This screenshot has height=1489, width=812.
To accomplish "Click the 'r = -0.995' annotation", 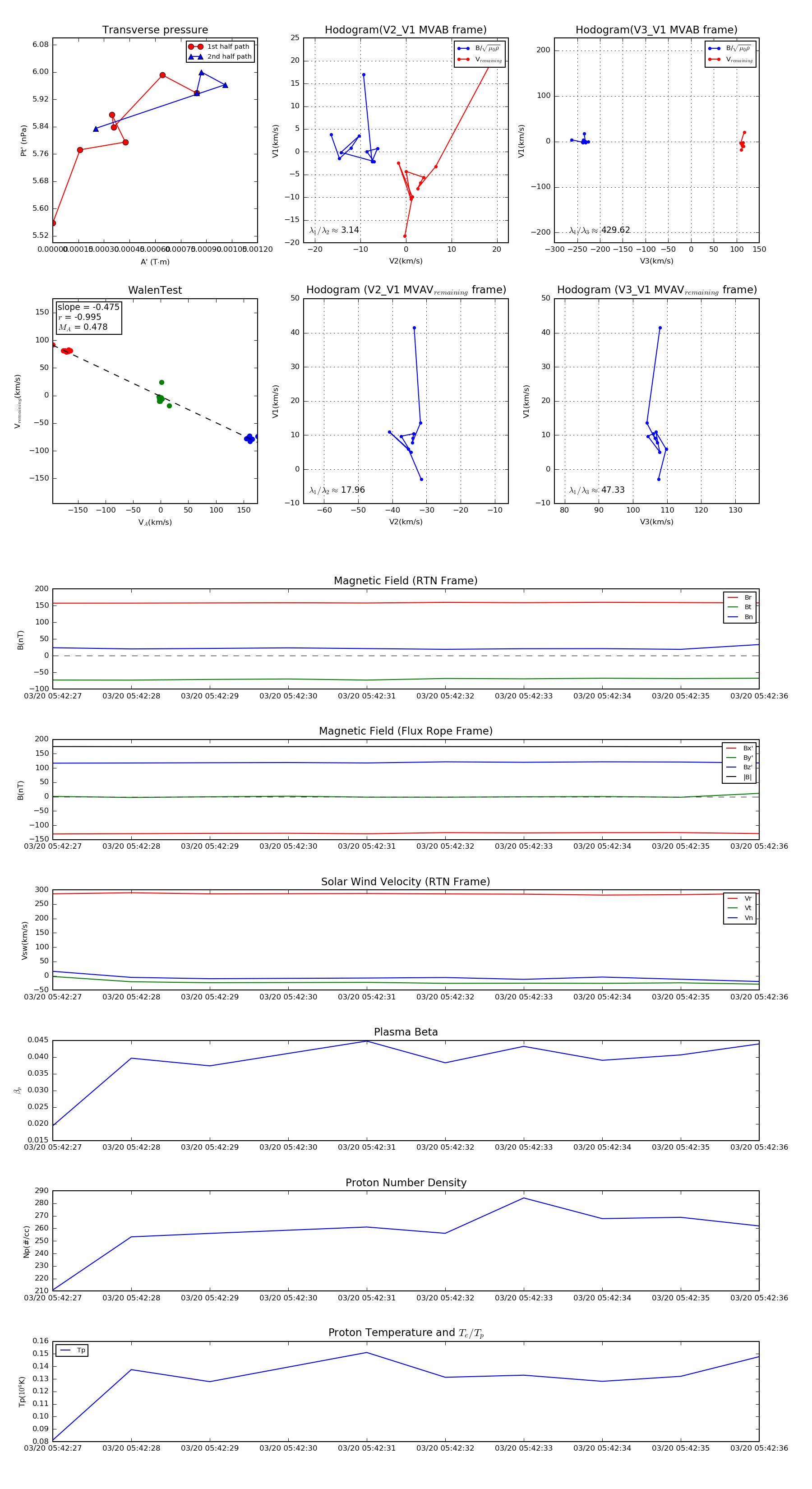I will (80, 317).
